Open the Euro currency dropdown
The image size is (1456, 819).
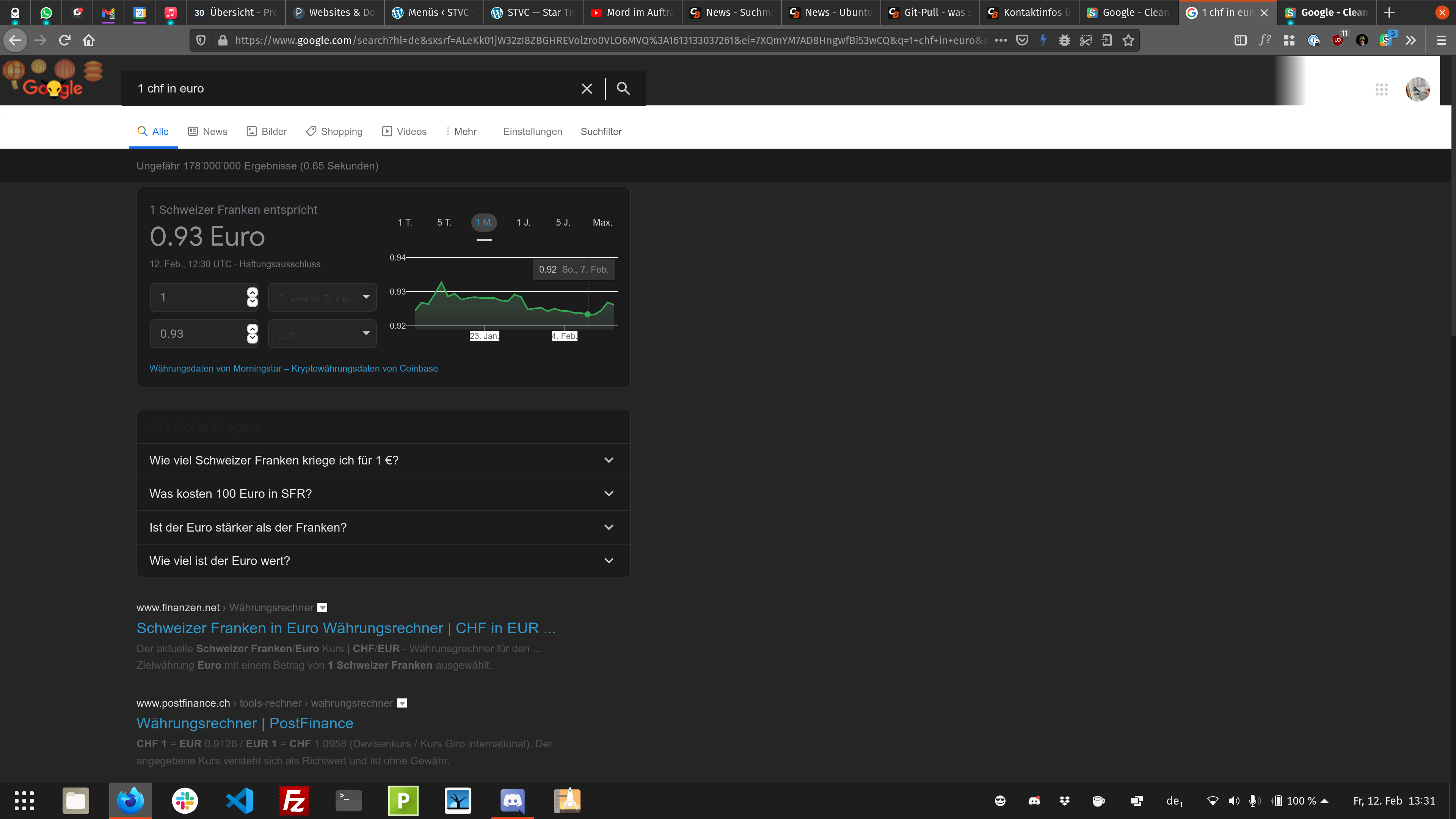pos(322,334)
